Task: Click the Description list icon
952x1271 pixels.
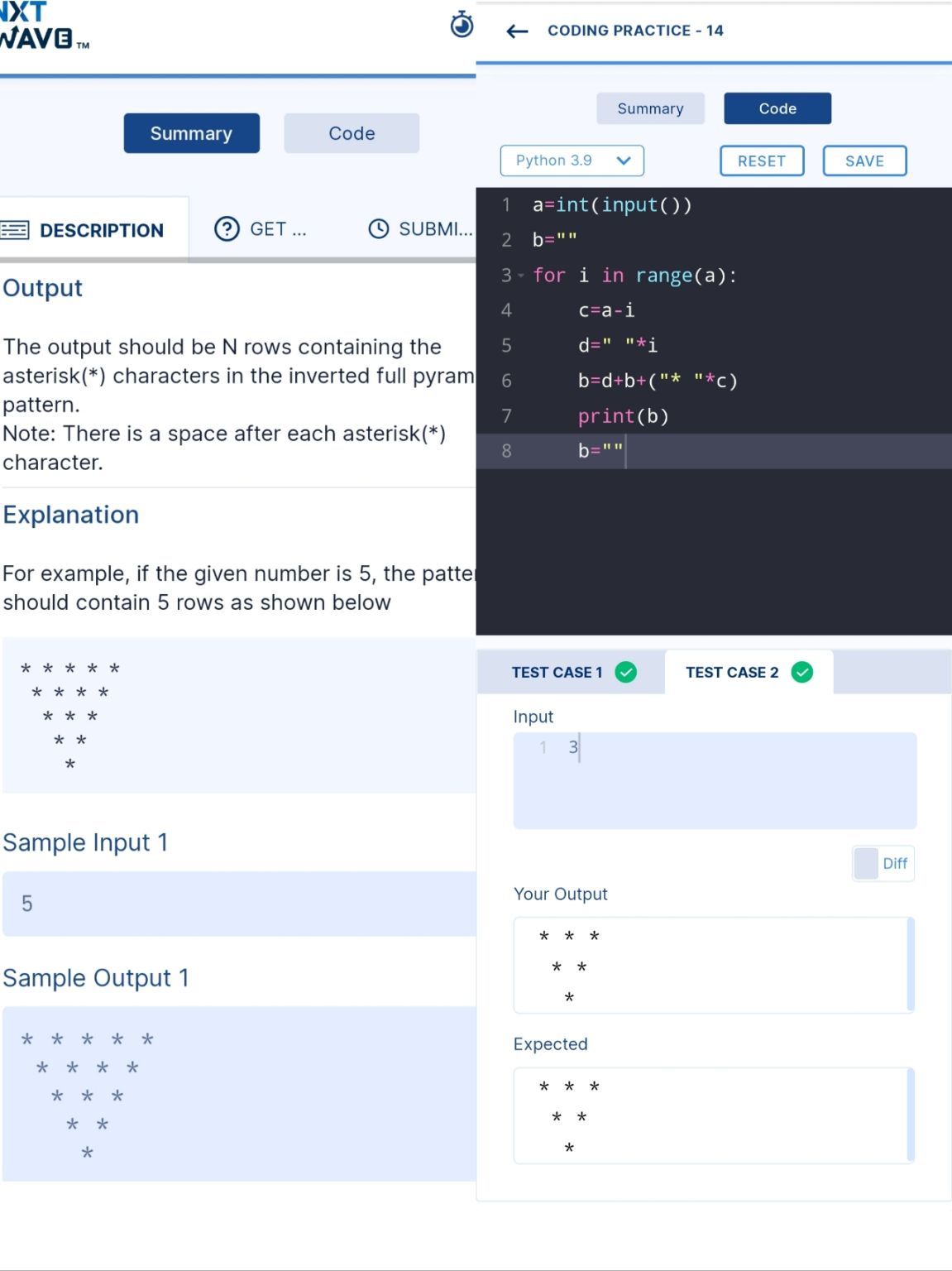Action: pyautogui.click(x=15, y=230)
